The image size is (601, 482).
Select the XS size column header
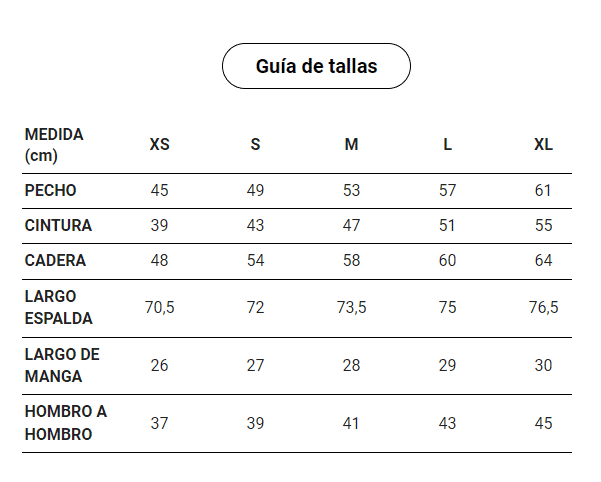pos(160,145)
